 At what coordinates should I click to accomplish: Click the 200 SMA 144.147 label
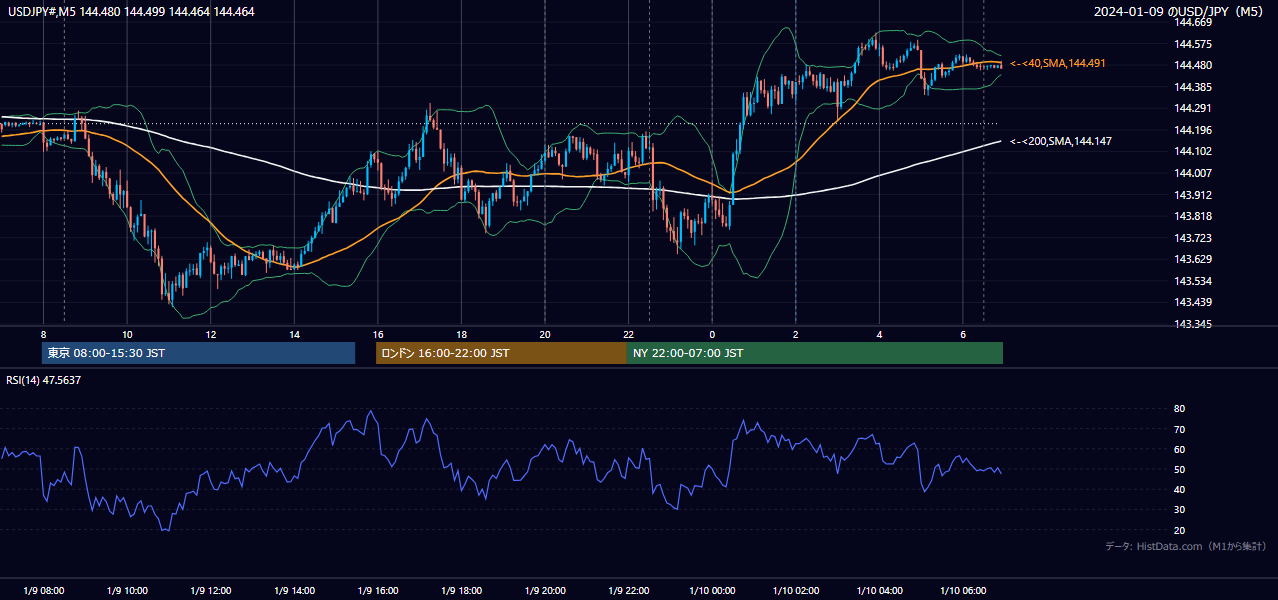pyautogui.click(x=1061, y=141)
